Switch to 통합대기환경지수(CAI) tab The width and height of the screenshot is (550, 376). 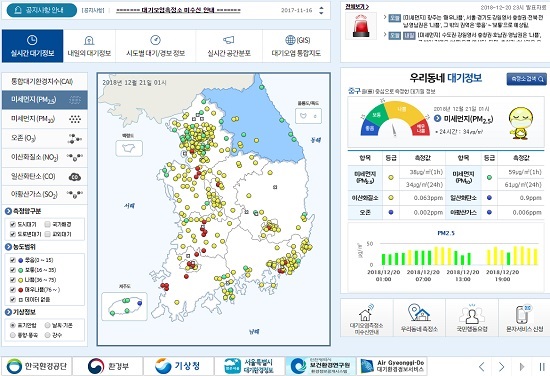[x=45, y=82]
